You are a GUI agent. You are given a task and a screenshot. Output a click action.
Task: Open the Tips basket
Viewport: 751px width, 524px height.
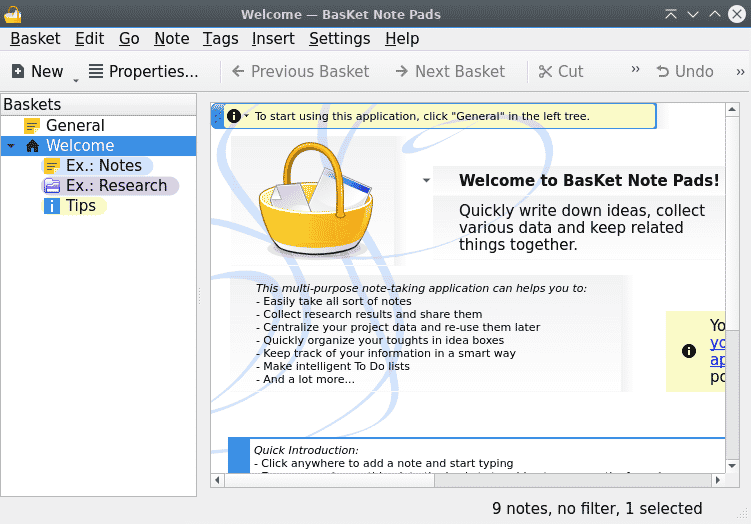[74, 206]
